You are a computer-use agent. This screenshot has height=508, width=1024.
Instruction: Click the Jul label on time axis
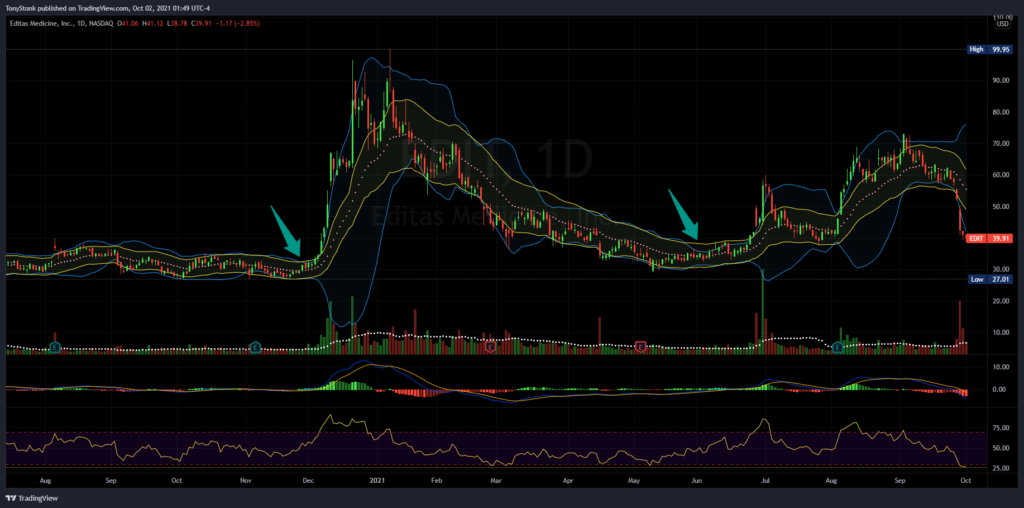[765, 481]
